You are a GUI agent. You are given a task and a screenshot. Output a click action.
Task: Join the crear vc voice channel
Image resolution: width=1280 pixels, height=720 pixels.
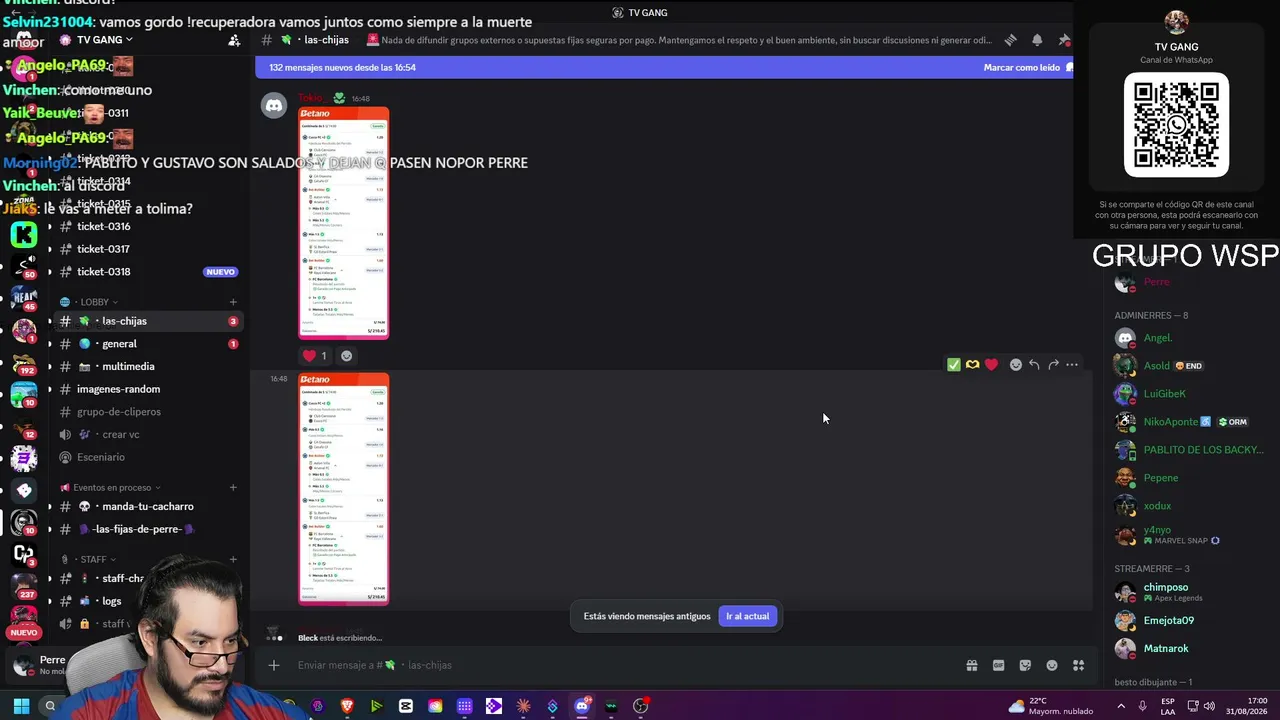coord(148,435)
